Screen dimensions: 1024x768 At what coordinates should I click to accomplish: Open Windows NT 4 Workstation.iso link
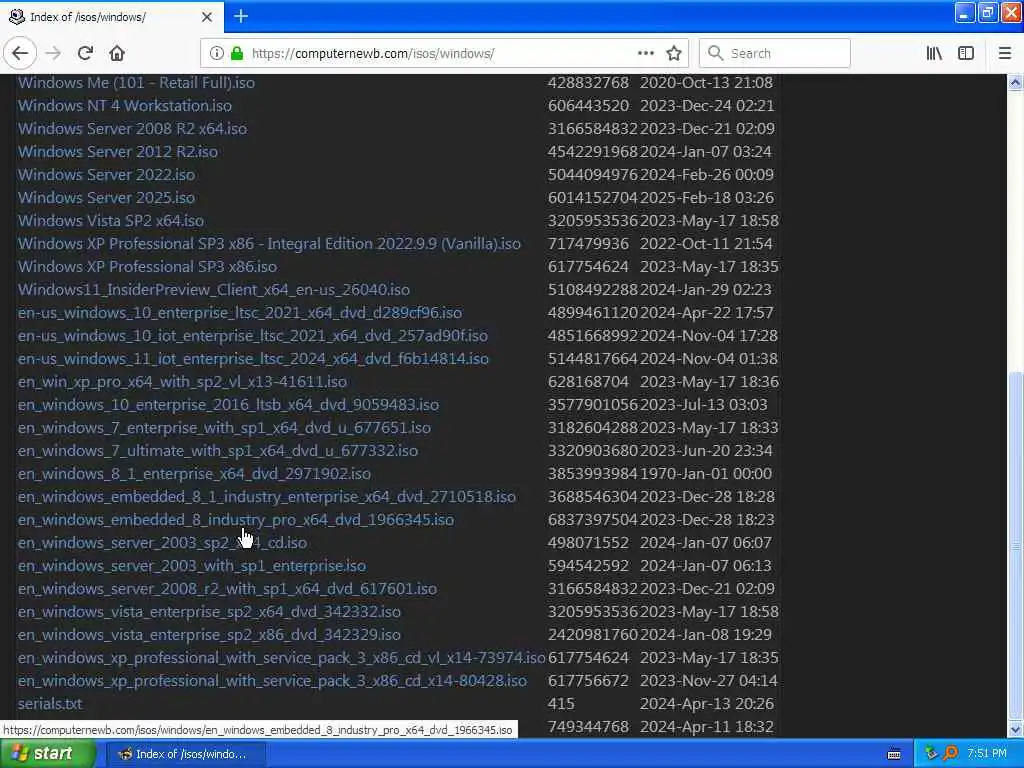pos(125,106)
